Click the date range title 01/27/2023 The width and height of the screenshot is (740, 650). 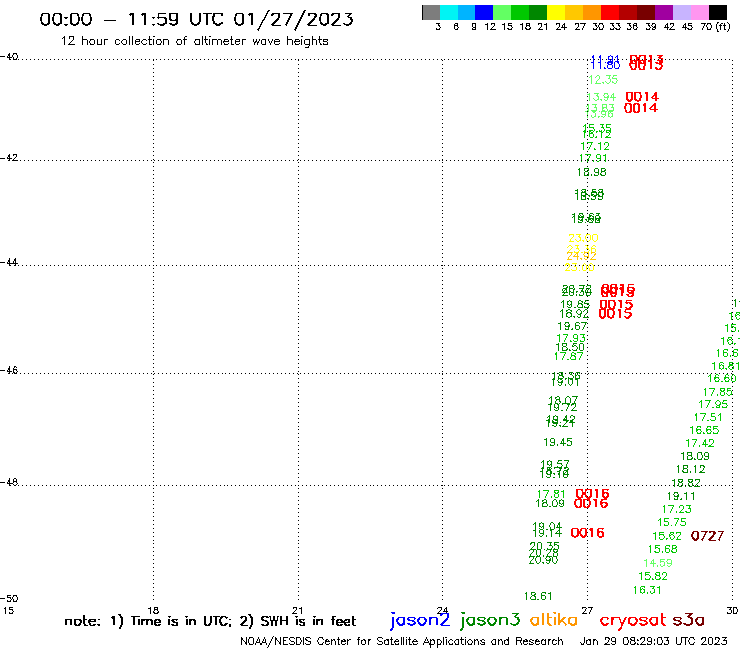click(x=196, y=20)
